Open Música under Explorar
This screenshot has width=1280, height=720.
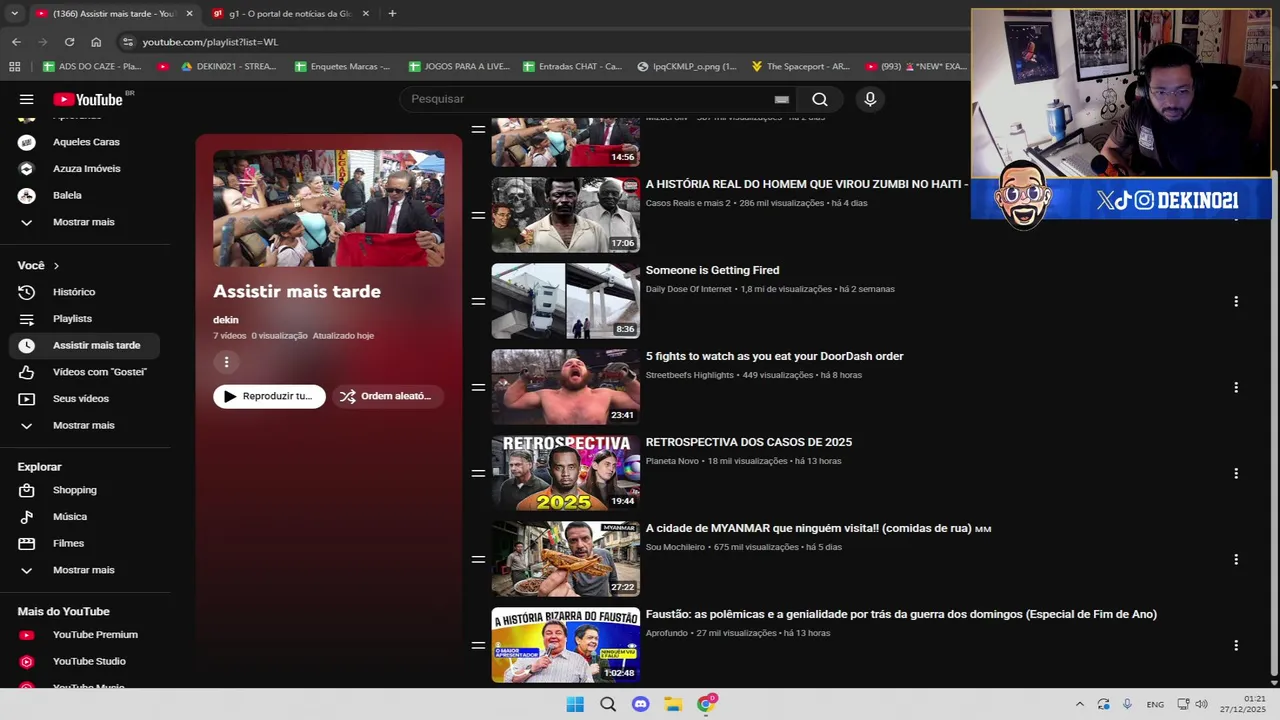click(85, 517)
